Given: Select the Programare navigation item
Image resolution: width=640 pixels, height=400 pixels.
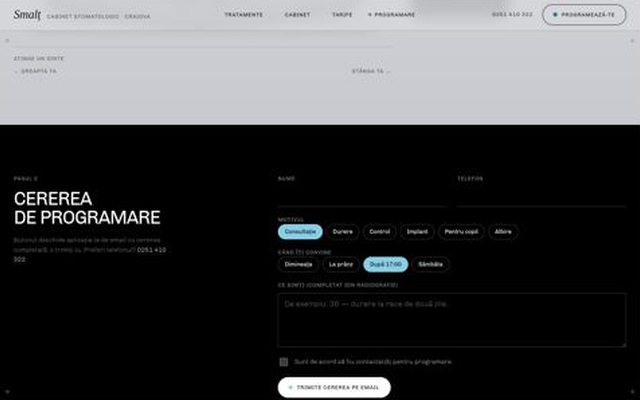Looking at the screenshot, I should pos(391,15).
